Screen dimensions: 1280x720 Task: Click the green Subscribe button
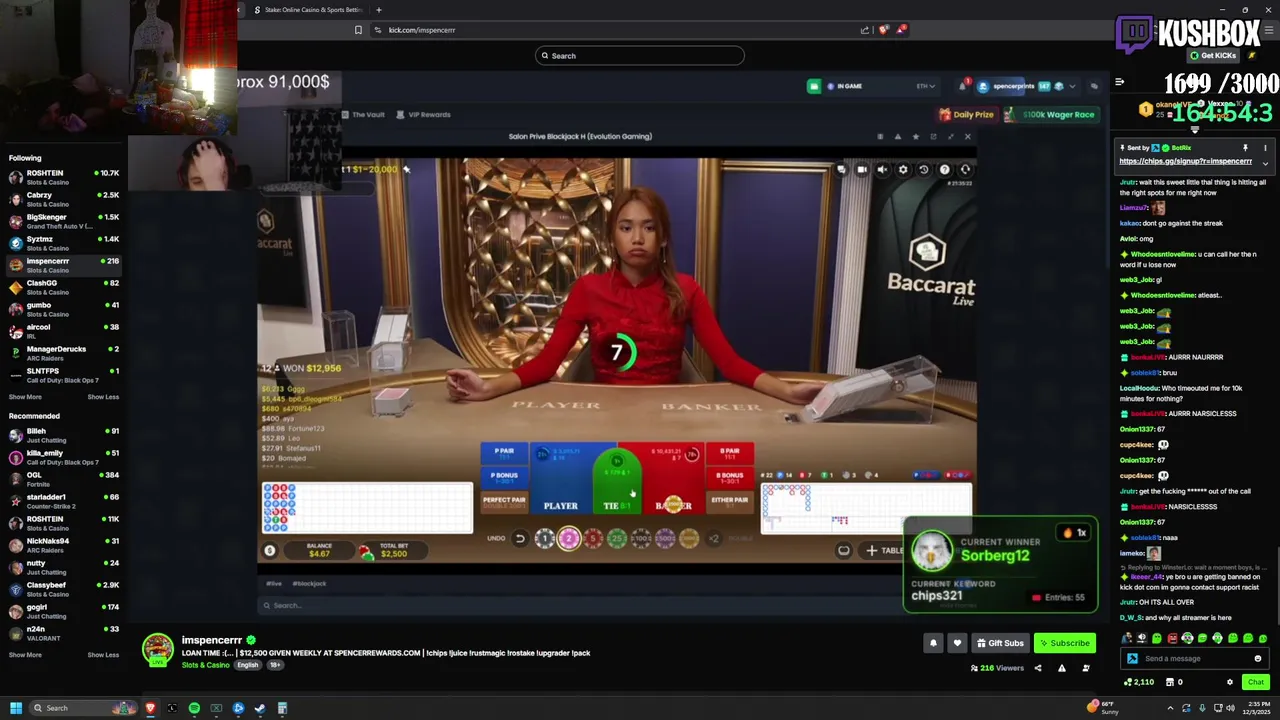(1064, 643)
